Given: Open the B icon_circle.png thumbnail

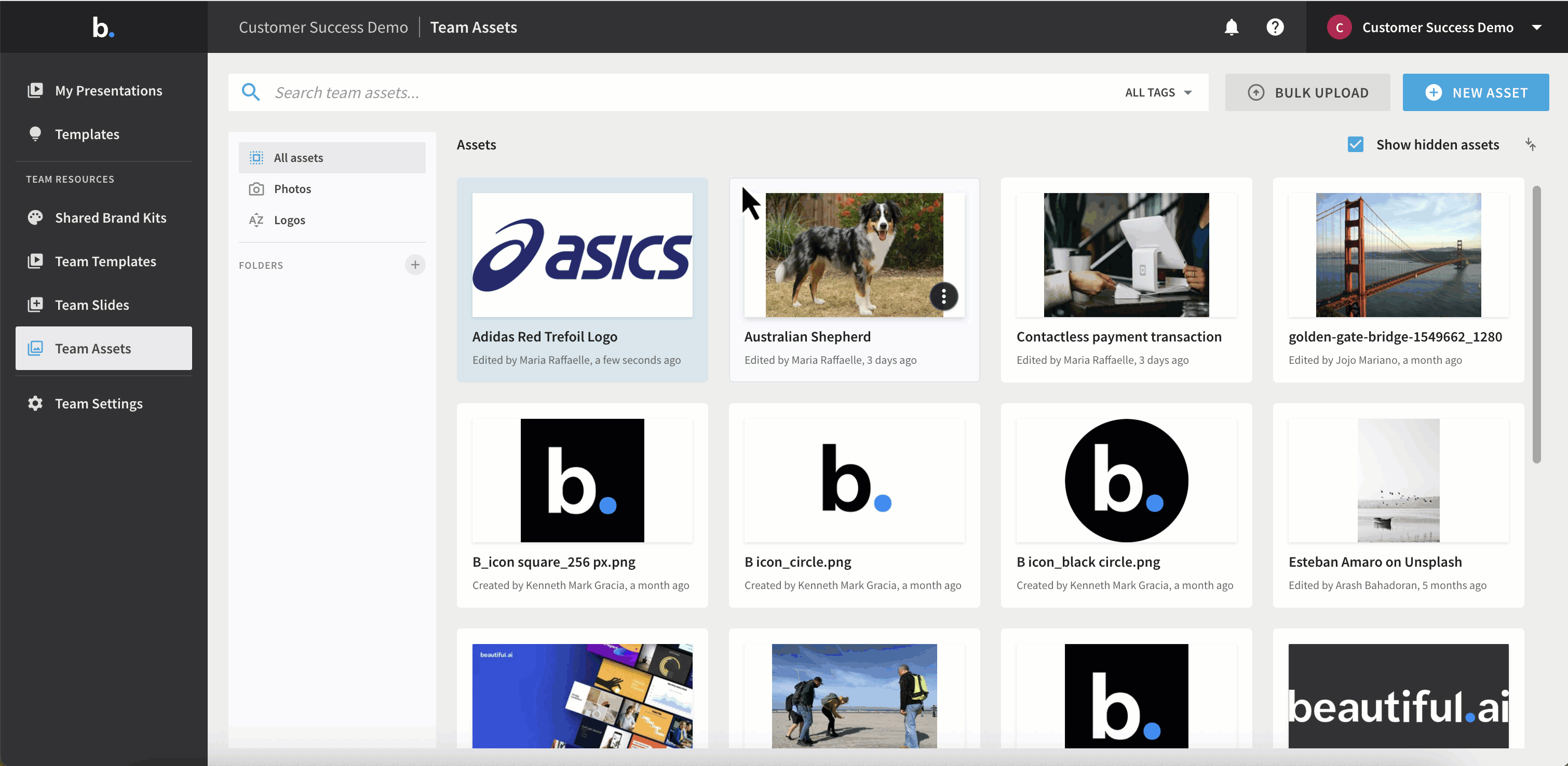Looking at the screenshot, I should point(854,480).
